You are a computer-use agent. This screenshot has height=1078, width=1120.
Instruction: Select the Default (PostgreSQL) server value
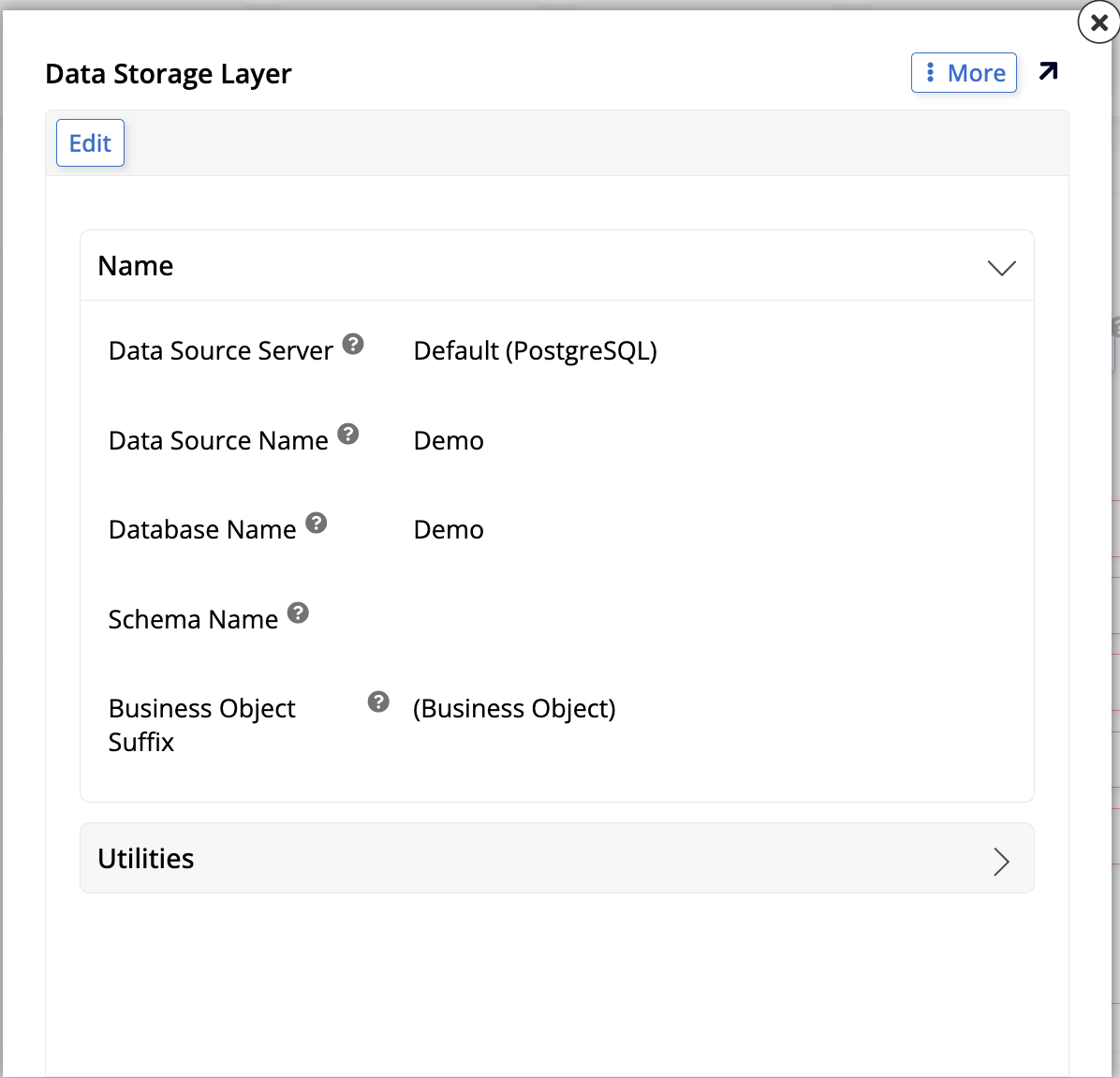point(536,351)
